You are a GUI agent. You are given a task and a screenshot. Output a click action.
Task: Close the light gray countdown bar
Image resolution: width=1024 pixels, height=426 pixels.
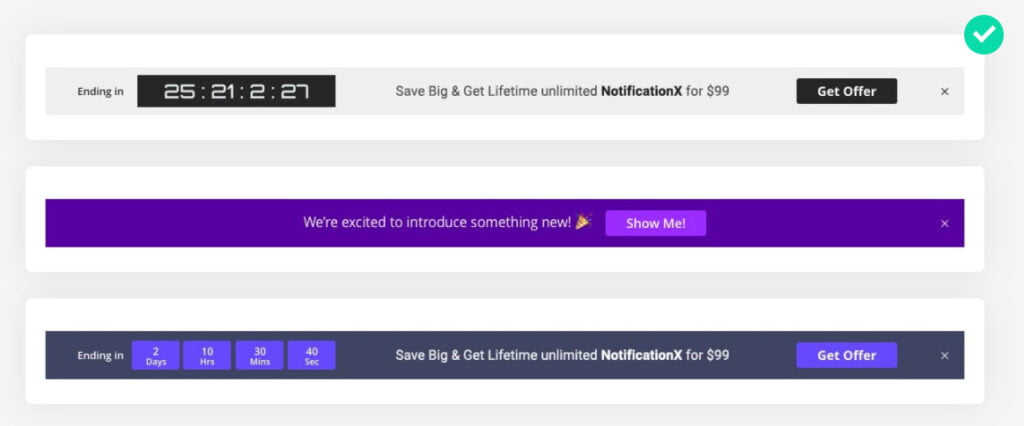(x=944, y=91)
